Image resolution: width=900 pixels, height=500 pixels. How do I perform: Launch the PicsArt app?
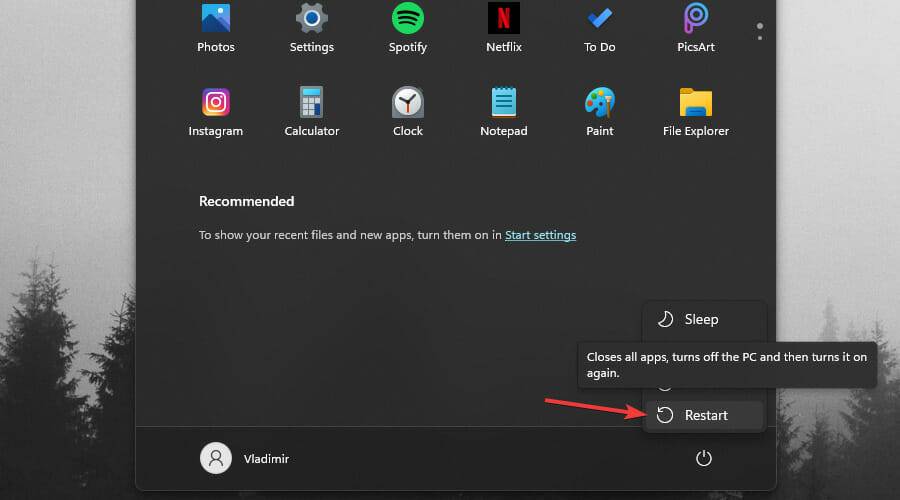pyautogui.click(x=695, y=27)
